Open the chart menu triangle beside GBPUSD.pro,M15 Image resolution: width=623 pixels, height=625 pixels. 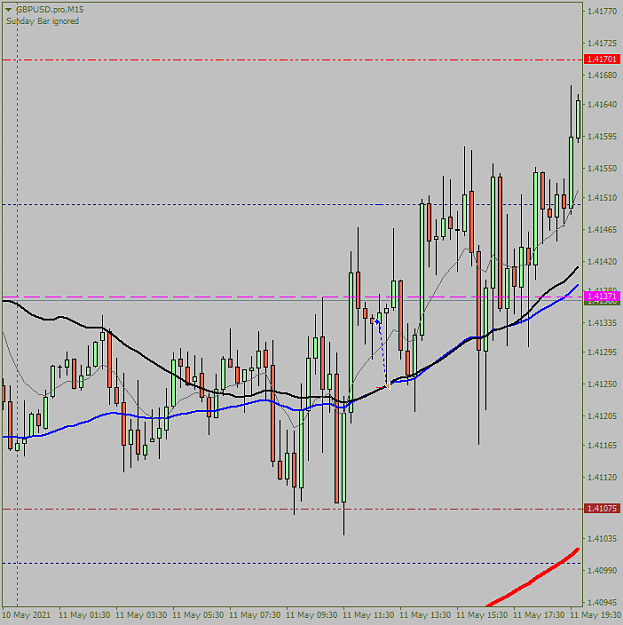(8, 10)
